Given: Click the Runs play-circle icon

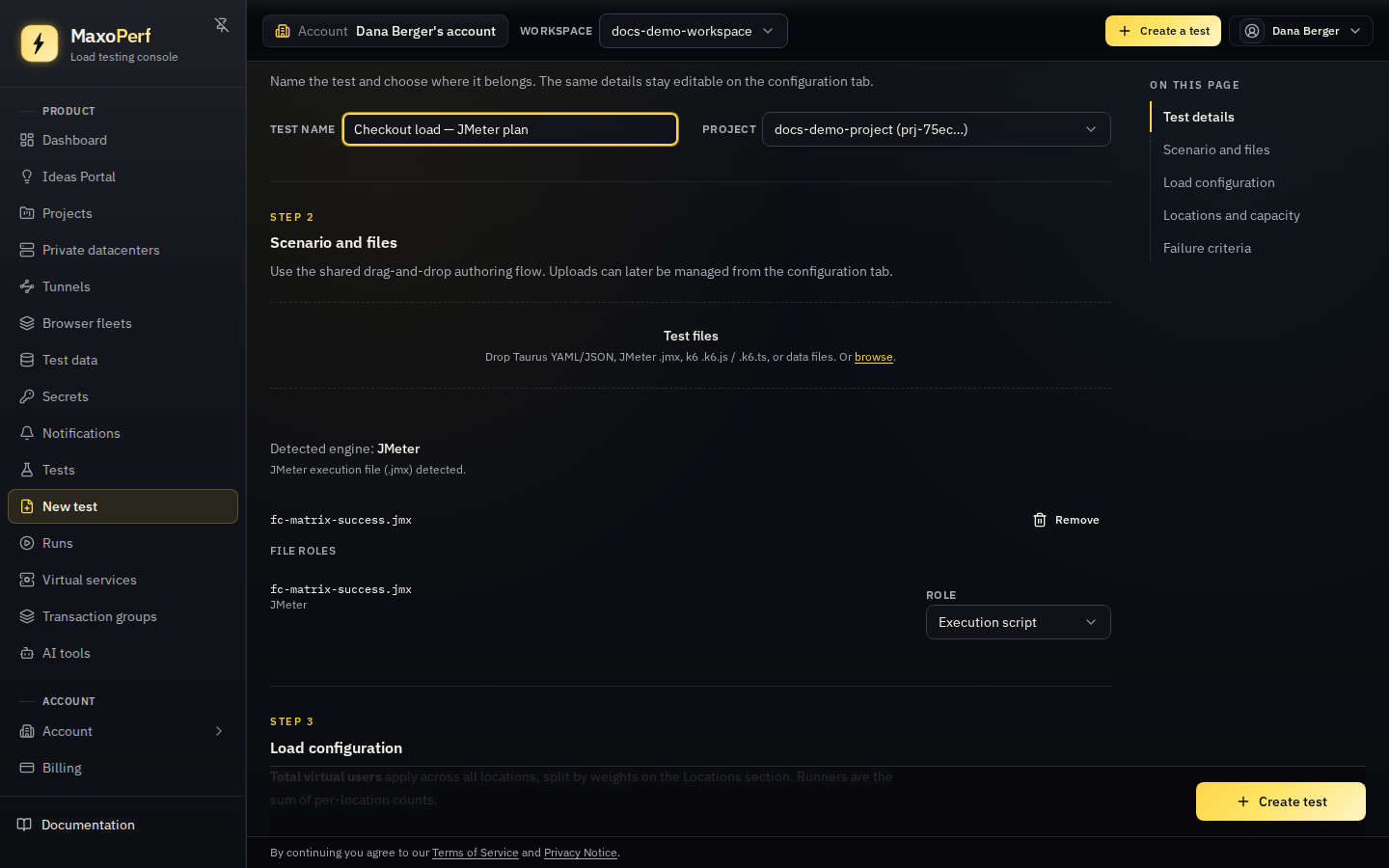Looking at the screenshot, I should pyautogui.click(x=27, y=543).
